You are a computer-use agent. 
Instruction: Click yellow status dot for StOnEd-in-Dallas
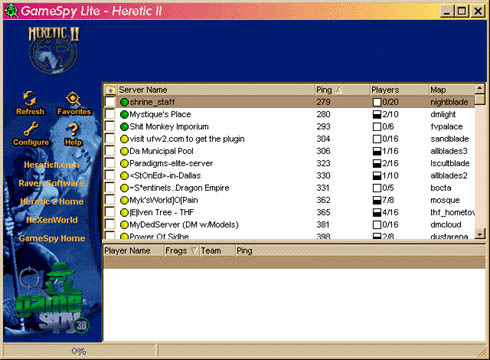(124, 176)
